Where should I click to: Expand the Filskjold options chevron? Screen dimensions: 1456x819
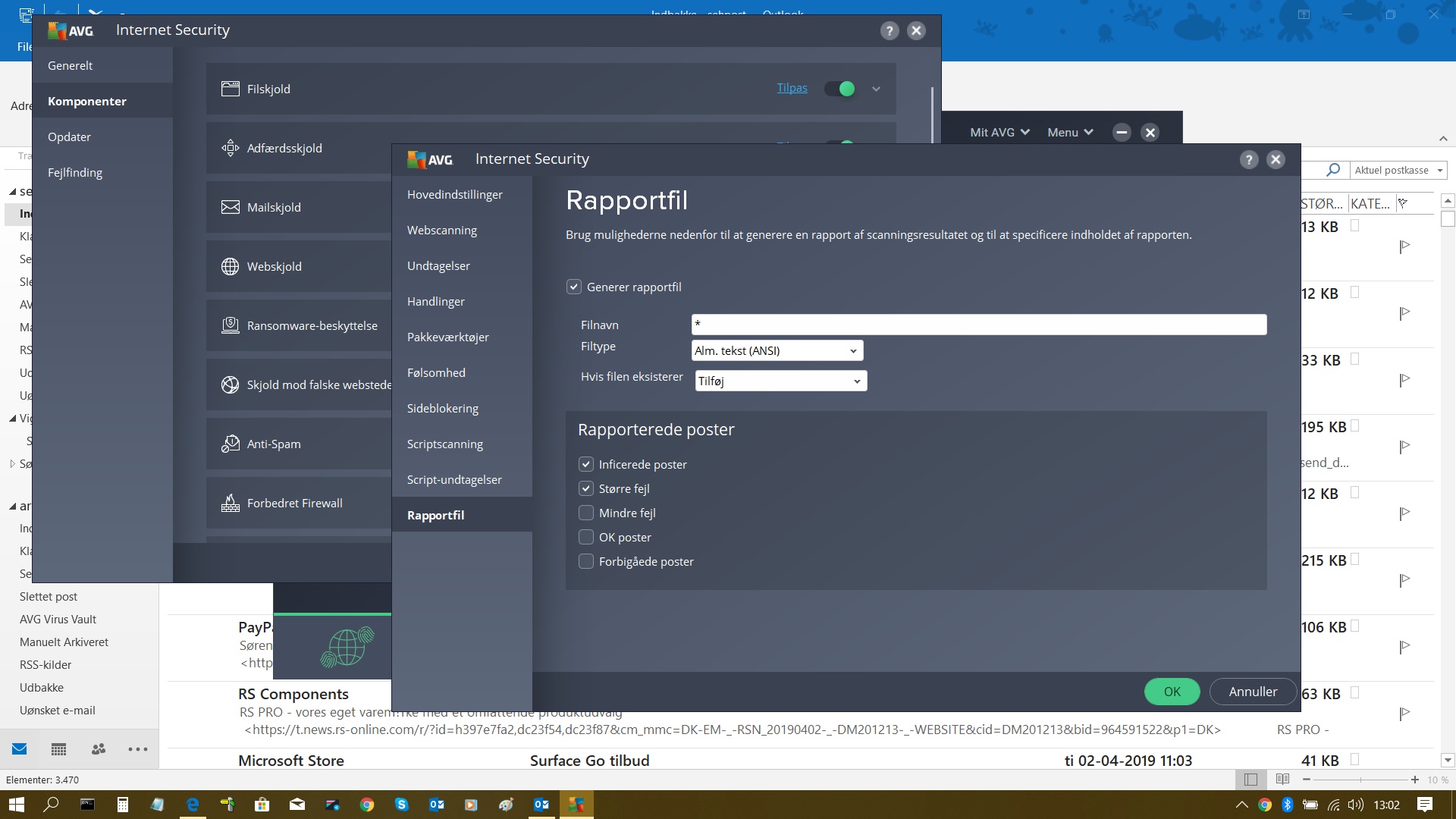pos(876,89)
